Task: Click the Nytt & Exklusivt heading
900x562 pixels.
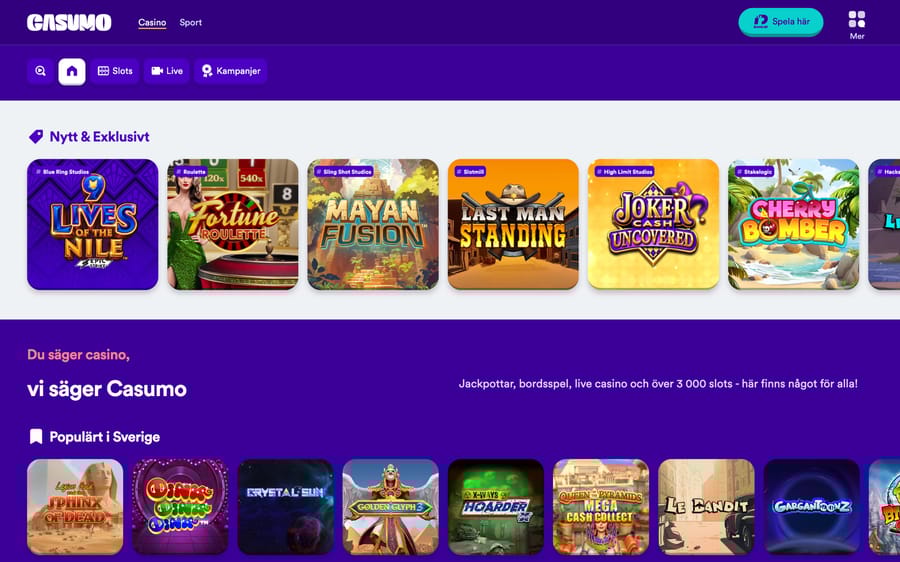Action: click(x=99, y=137)
